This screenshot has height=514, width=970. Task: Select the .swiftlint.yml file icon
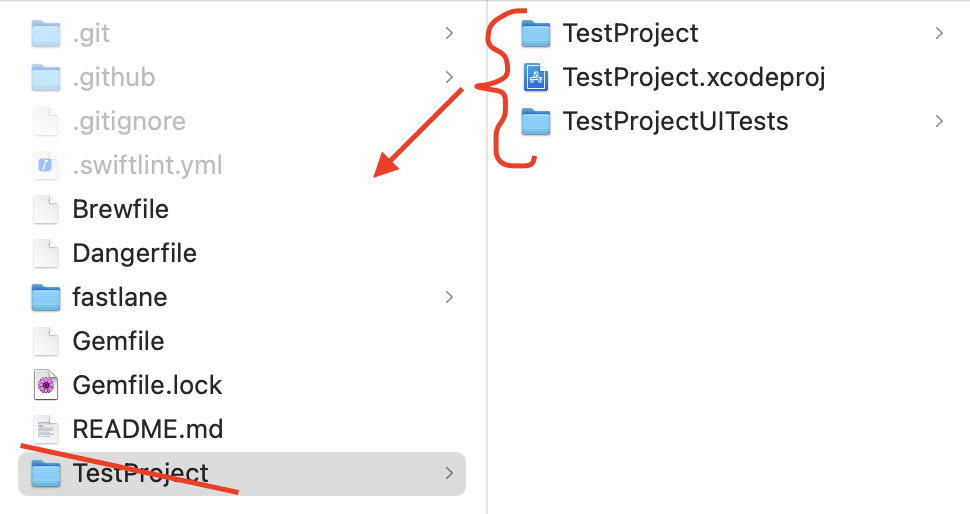click(46, 165)
